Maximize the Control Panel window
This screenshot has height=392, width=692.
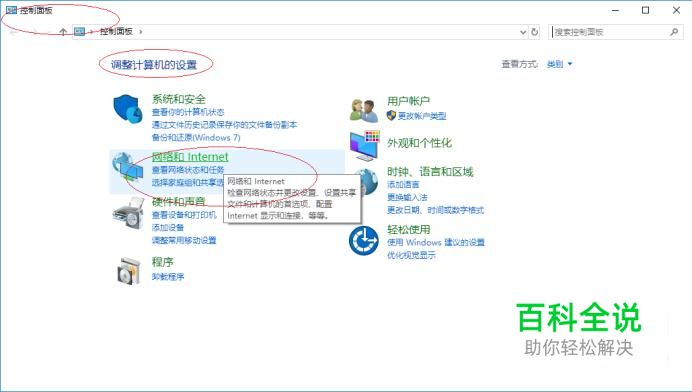(645, 10)
